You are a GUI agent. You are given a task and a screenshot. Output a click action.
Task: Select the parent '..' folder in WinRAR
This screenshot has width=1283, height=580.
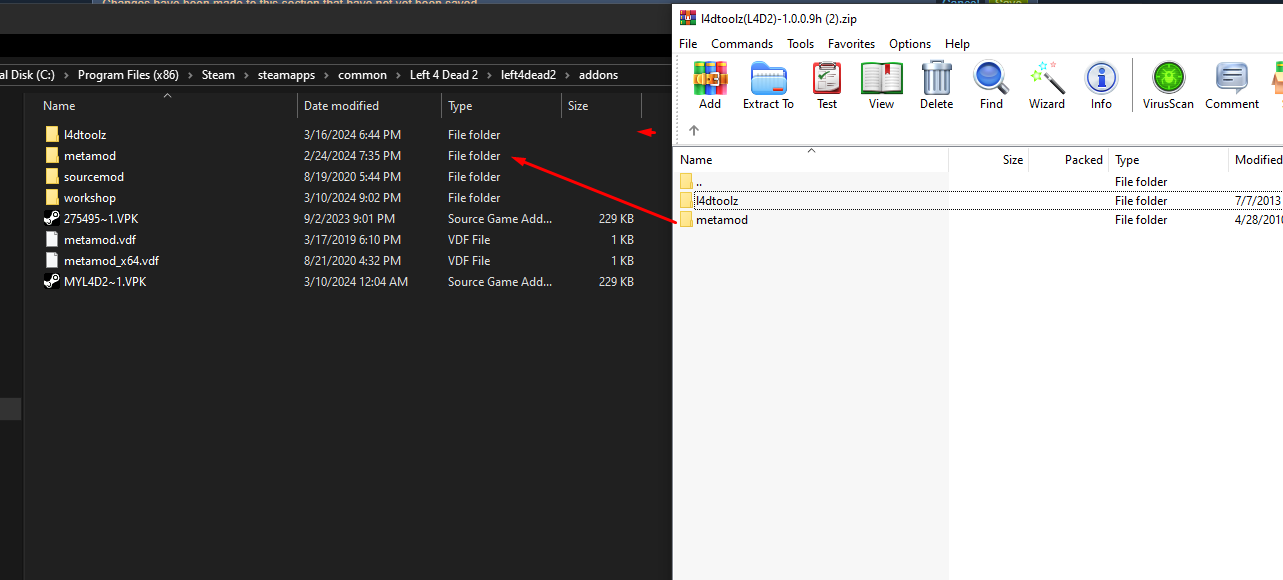coord(686,181)
